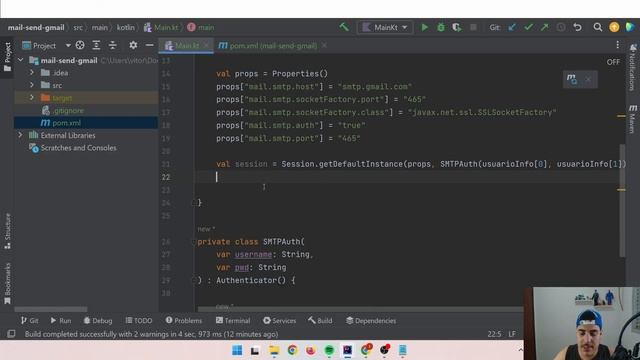Click Collapse All in Project panel
Image resolution: width=640 pixels, height=360 pixels.
[x=112, y=45]
